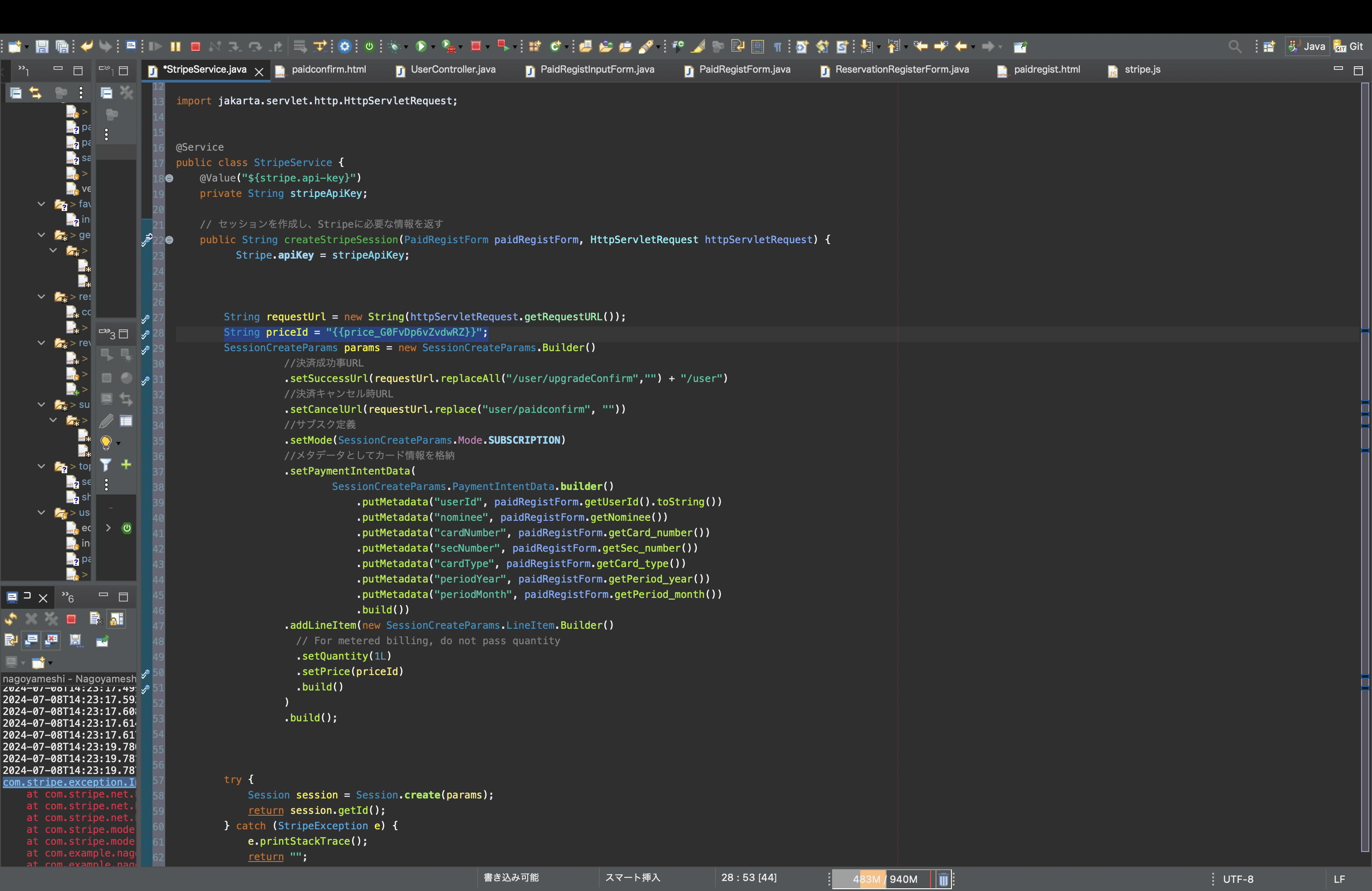Click the green plus icon in side panel
The height and width of the screenshot is (891, 1372).
(x=126, y=465)
